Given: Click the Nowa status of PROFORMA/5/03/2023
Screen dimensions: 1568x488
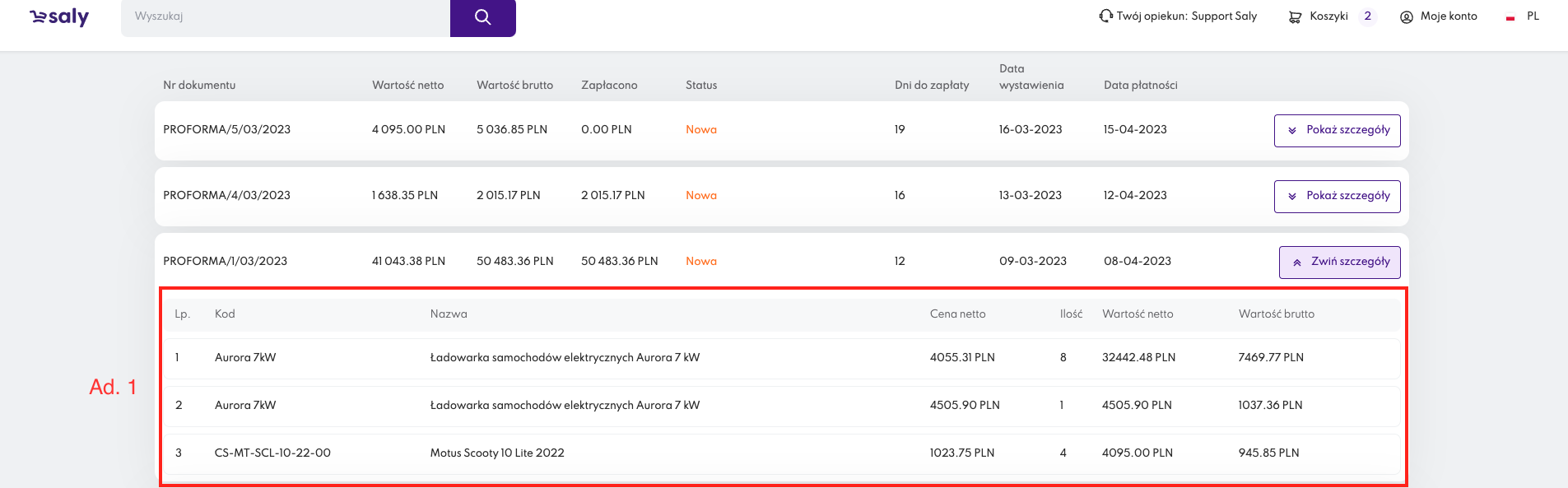Looking at the screenshot, I should pos(700,130).
